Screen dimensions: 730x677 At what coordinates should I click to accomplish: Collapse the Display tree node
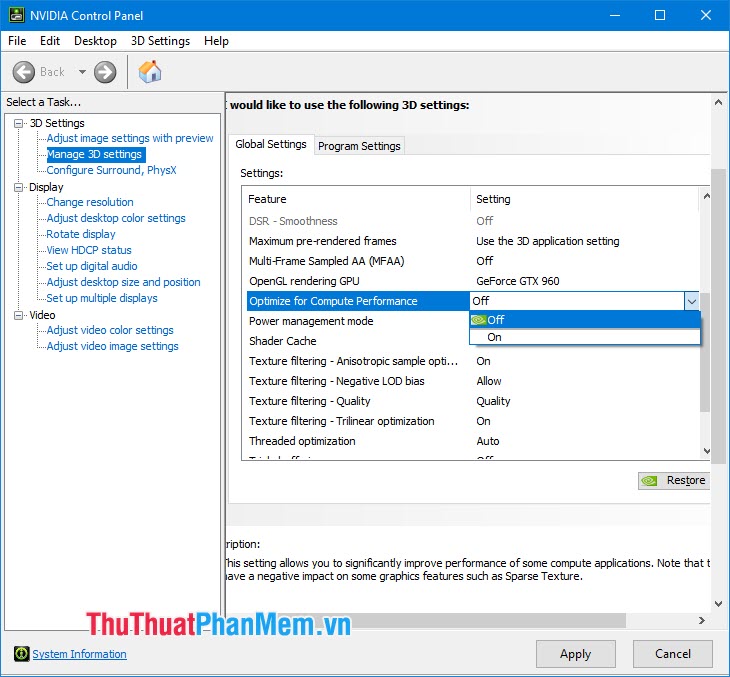coord(19,187)
